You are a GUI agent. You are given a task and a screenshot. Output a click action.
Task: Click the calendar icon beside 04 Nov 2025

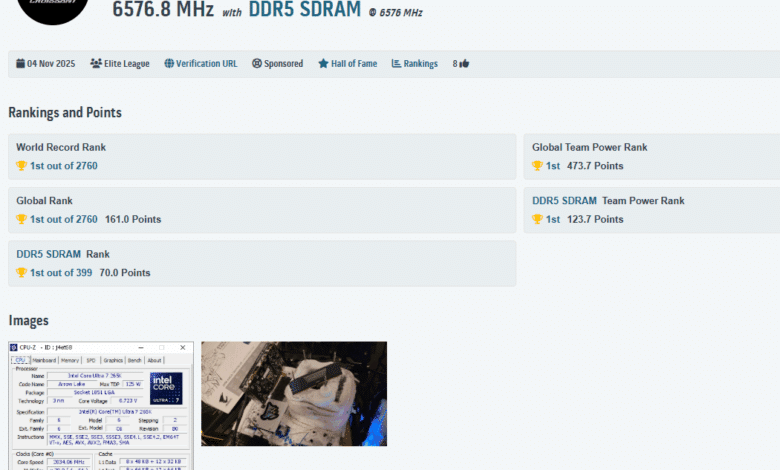point(21,64)
